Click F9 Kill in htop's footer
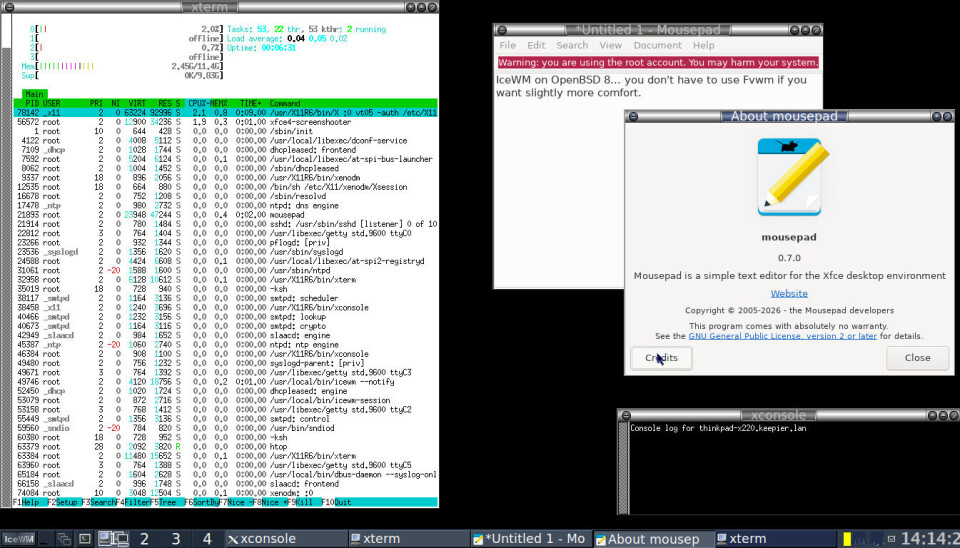This screenshot has width=960, height=548. click(304, 502)
